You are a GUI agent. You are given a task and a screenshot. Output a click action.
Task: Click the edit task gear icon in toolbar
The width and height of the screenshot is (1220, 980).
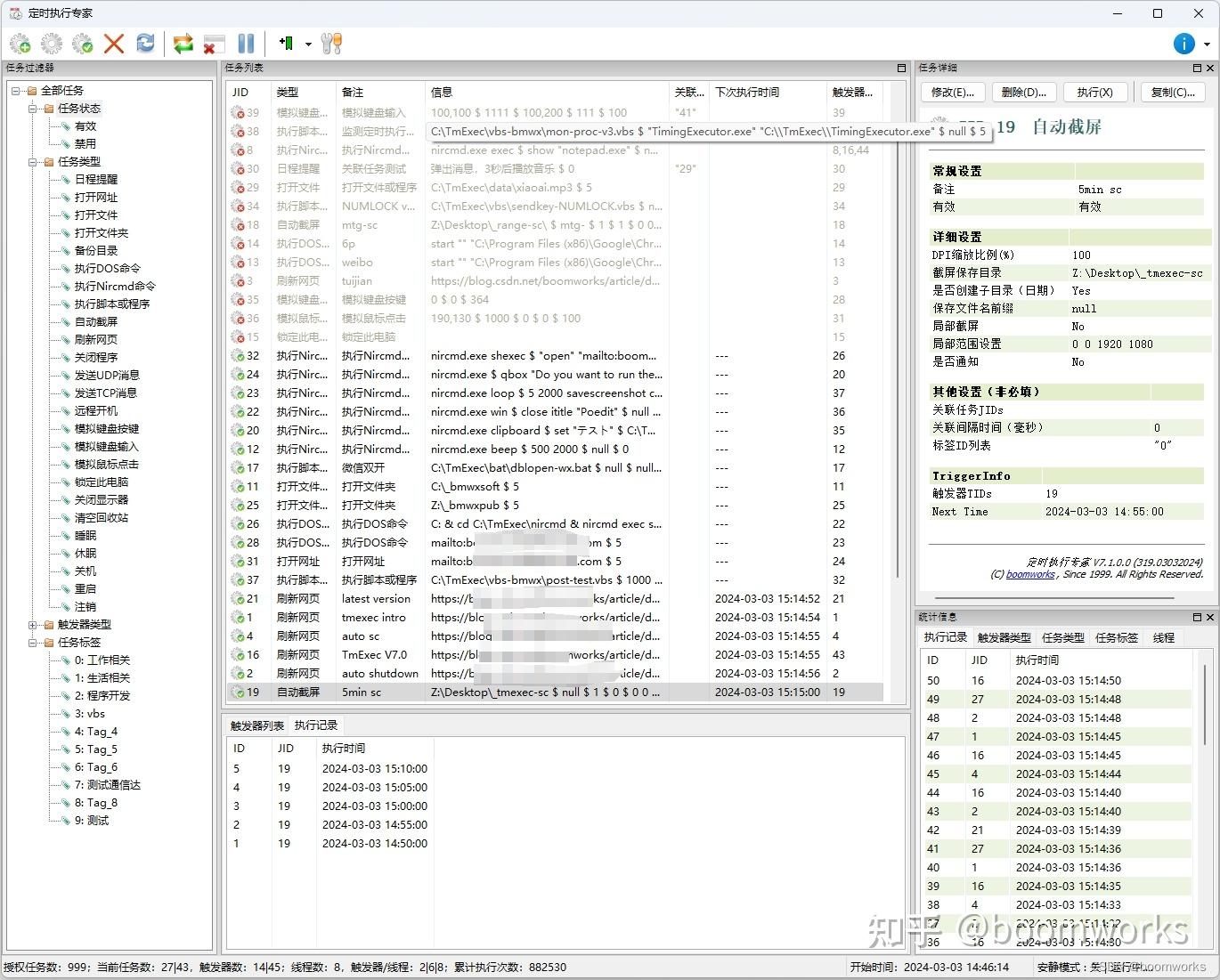pyautogui.click(x=52, y=44)
